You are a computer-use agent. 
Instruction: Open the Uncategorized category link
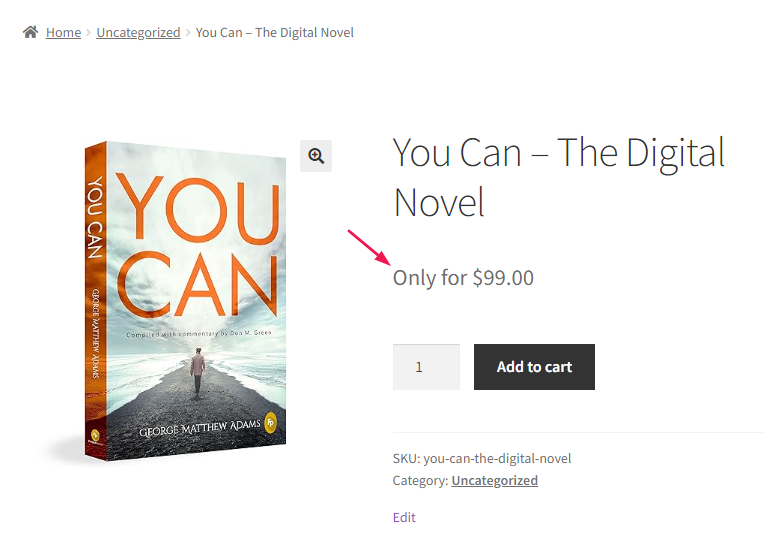click(x=494, y=481)
